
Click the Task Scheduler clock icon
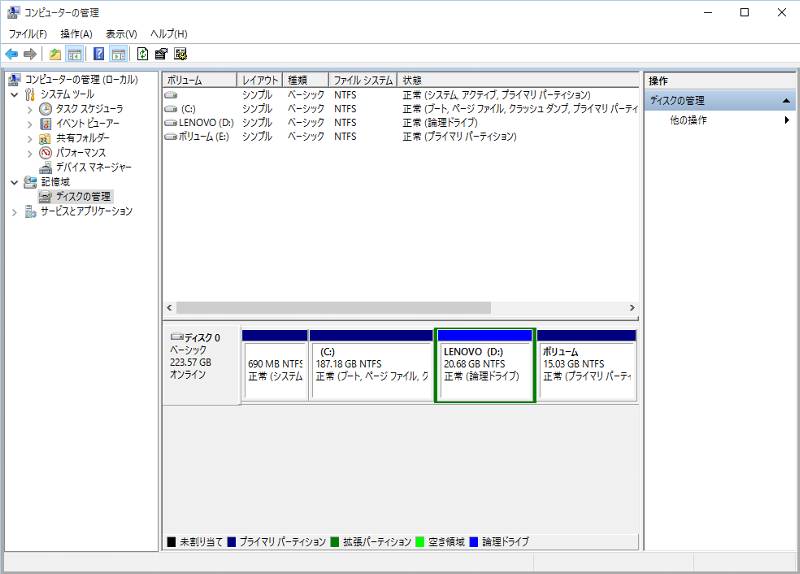click(x=45, y=109)
